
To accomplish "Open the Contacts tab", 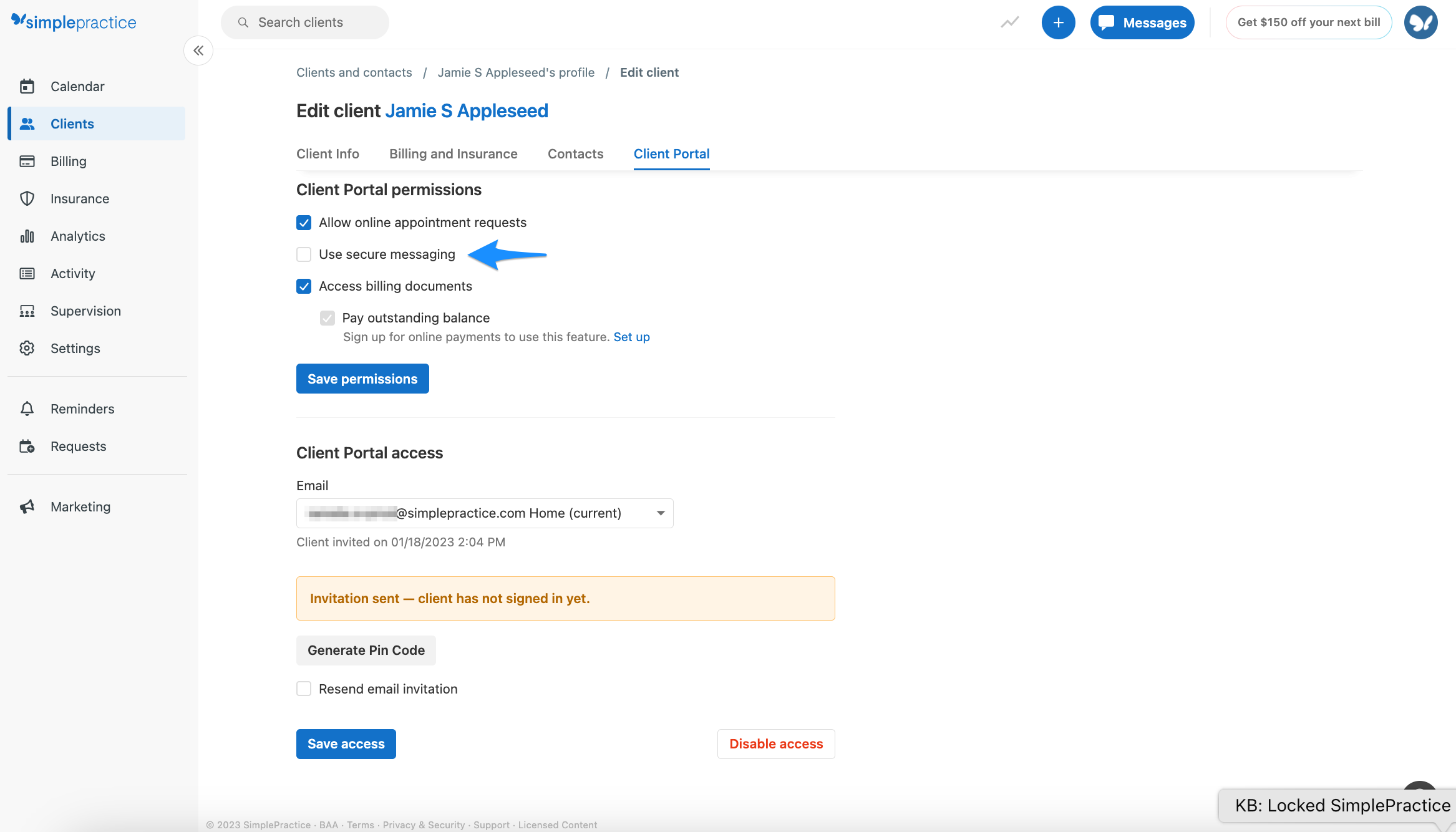I will 575,153.
